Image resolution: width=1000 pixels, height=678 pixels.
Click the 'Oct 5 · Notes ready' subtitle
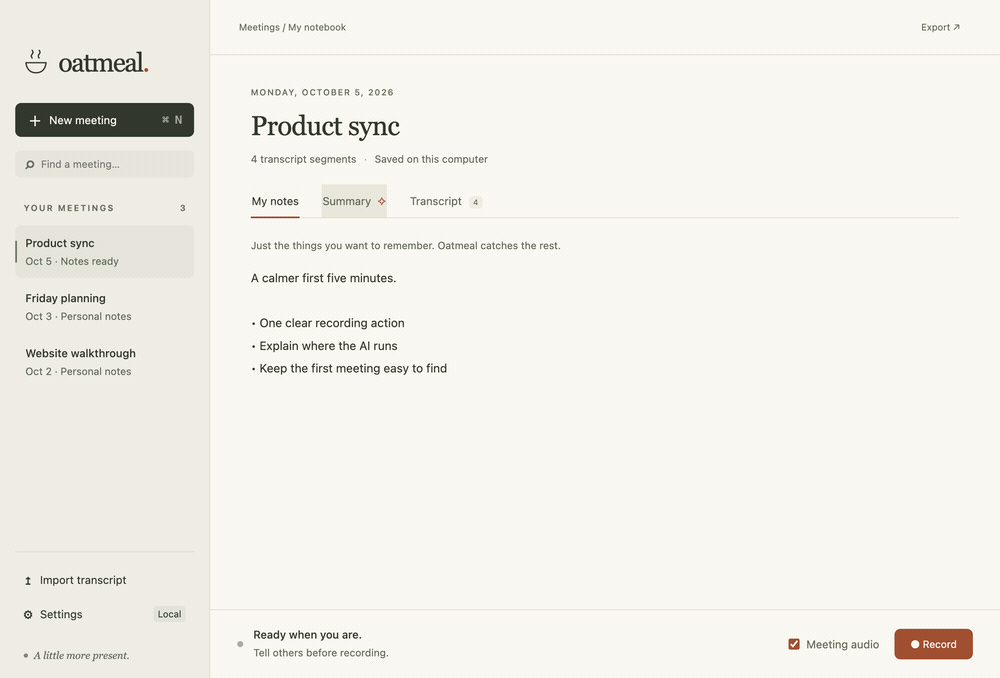click(x=72, y=262)
